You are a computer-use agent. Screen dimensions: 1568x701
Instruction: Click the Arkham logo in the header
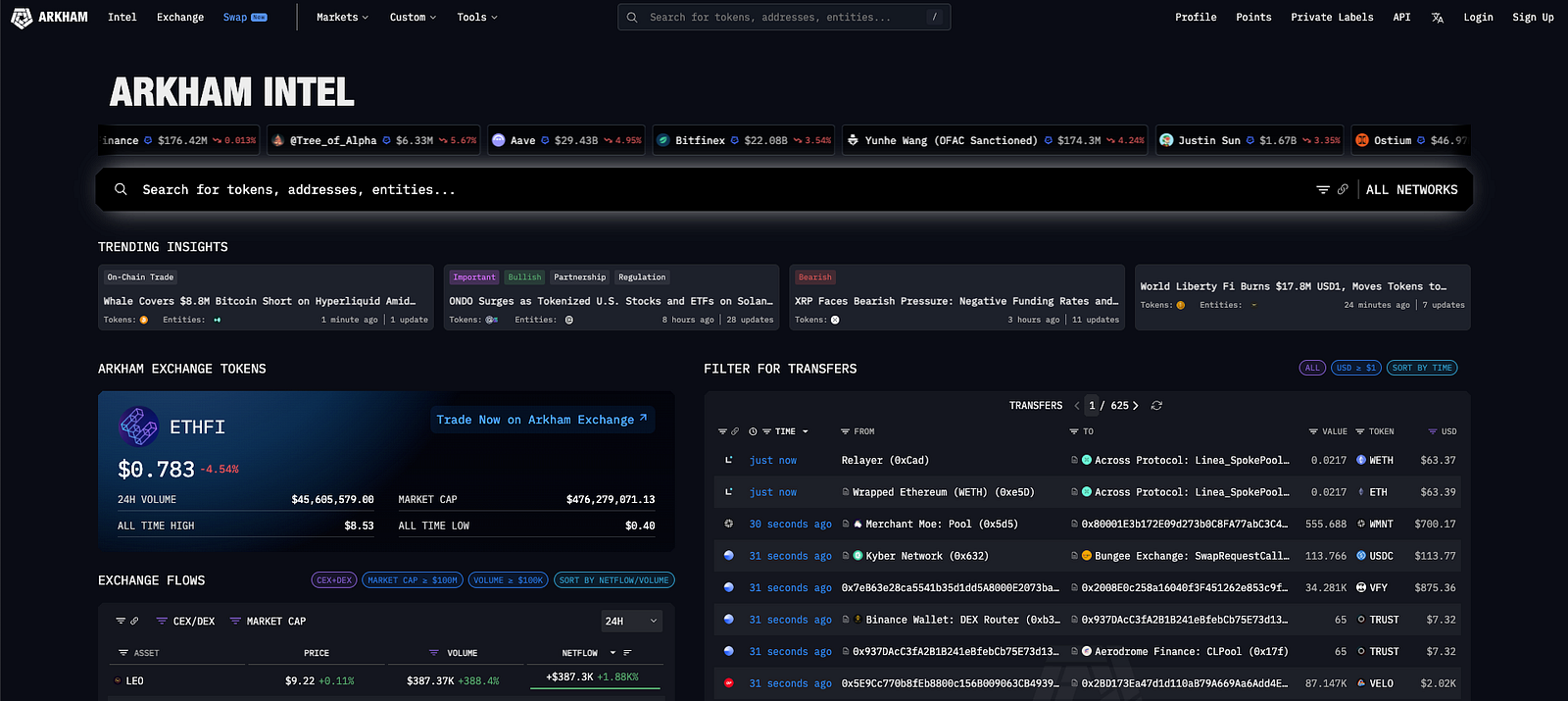(50, 17)
